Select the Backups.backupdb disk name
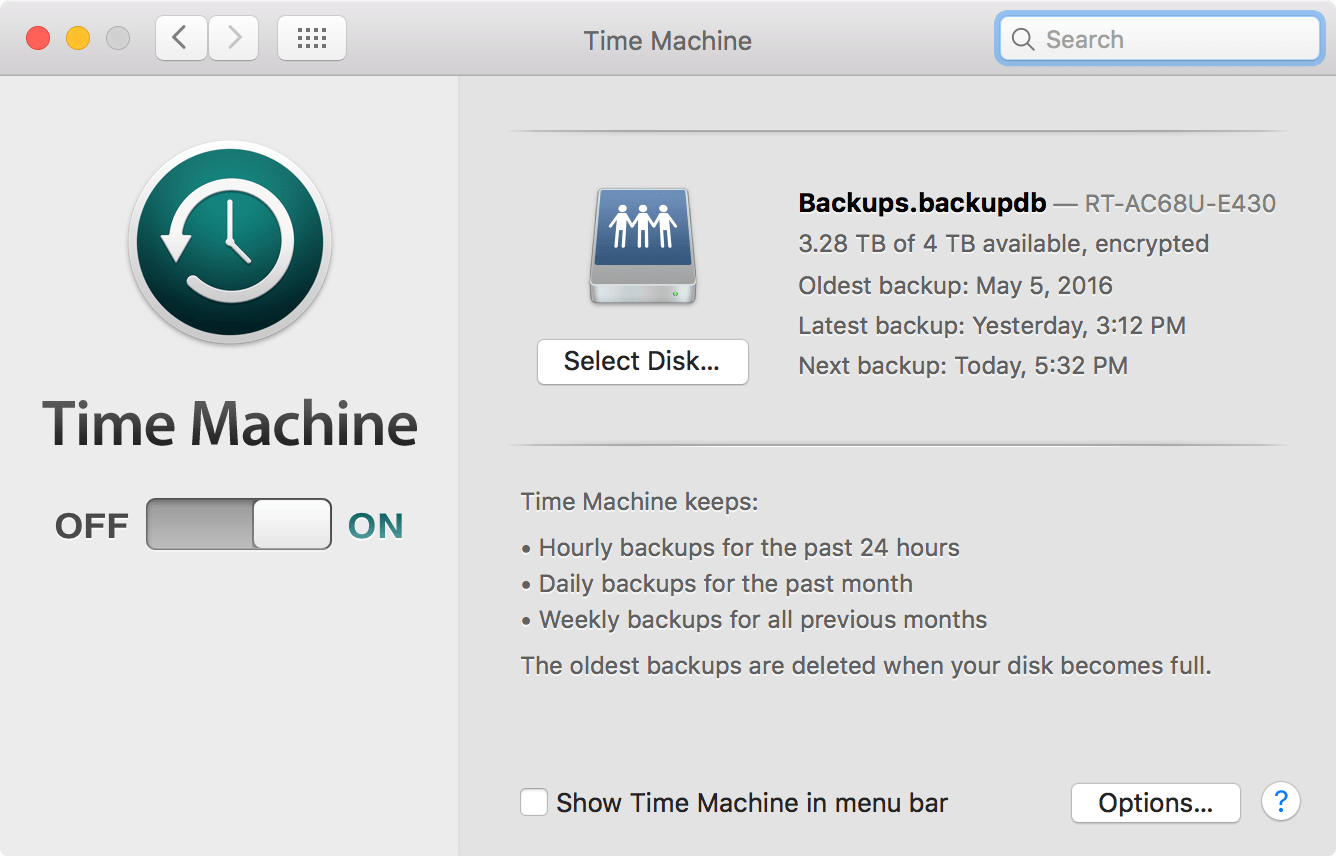Image resolution: width=1336 pixels, height=856 pixels. (x=920, y=203)
